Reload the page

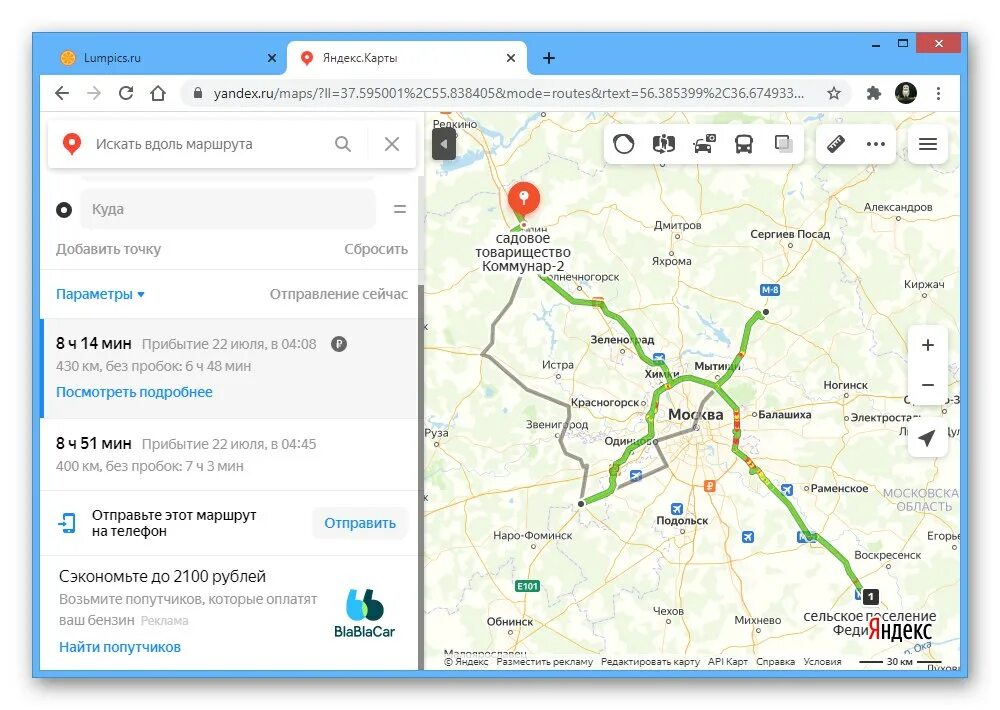(x=126, y=93)
